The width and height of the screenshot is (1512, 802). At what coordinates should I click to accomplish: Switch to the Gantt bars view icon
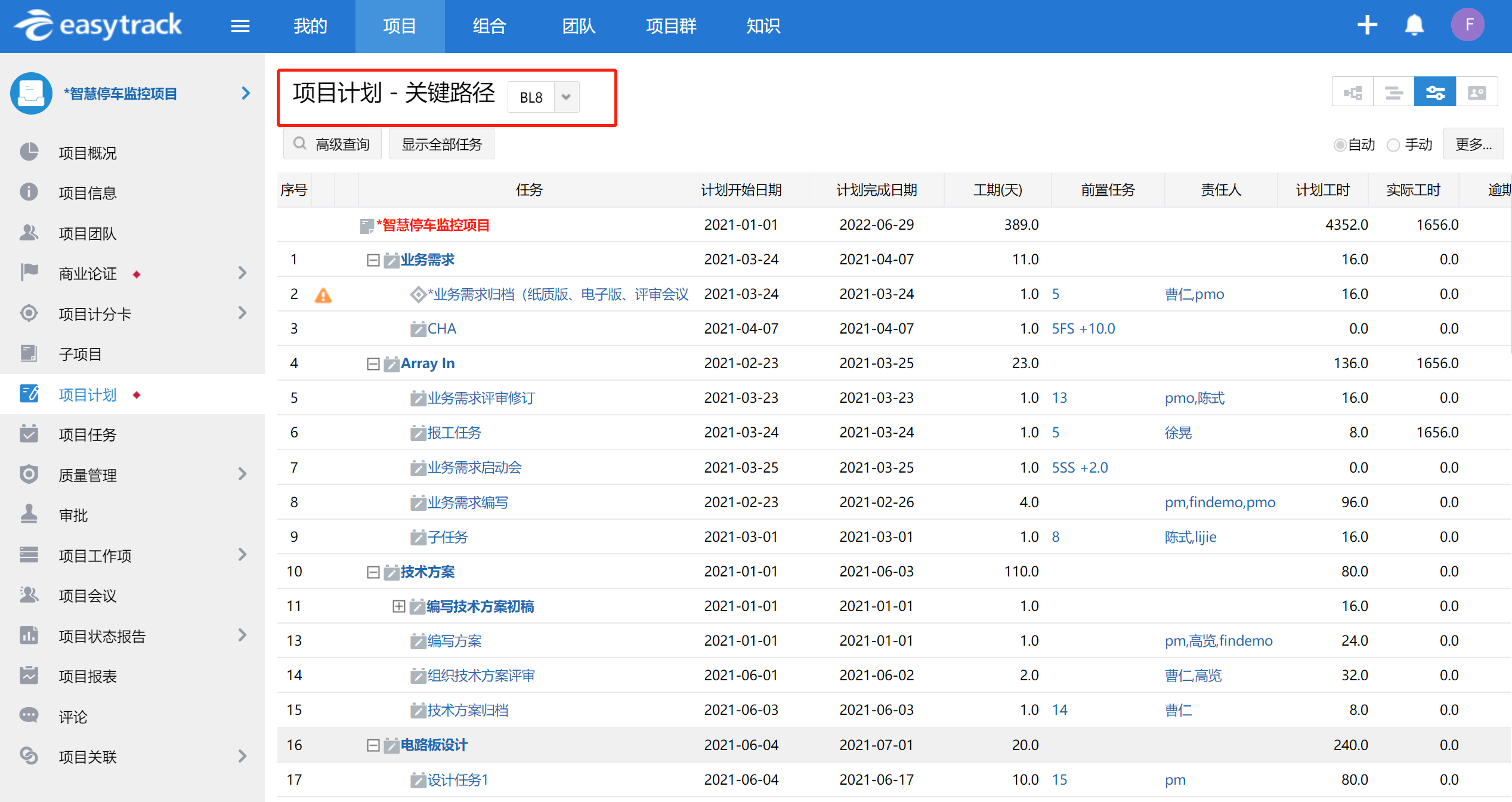click(1393, 92)
